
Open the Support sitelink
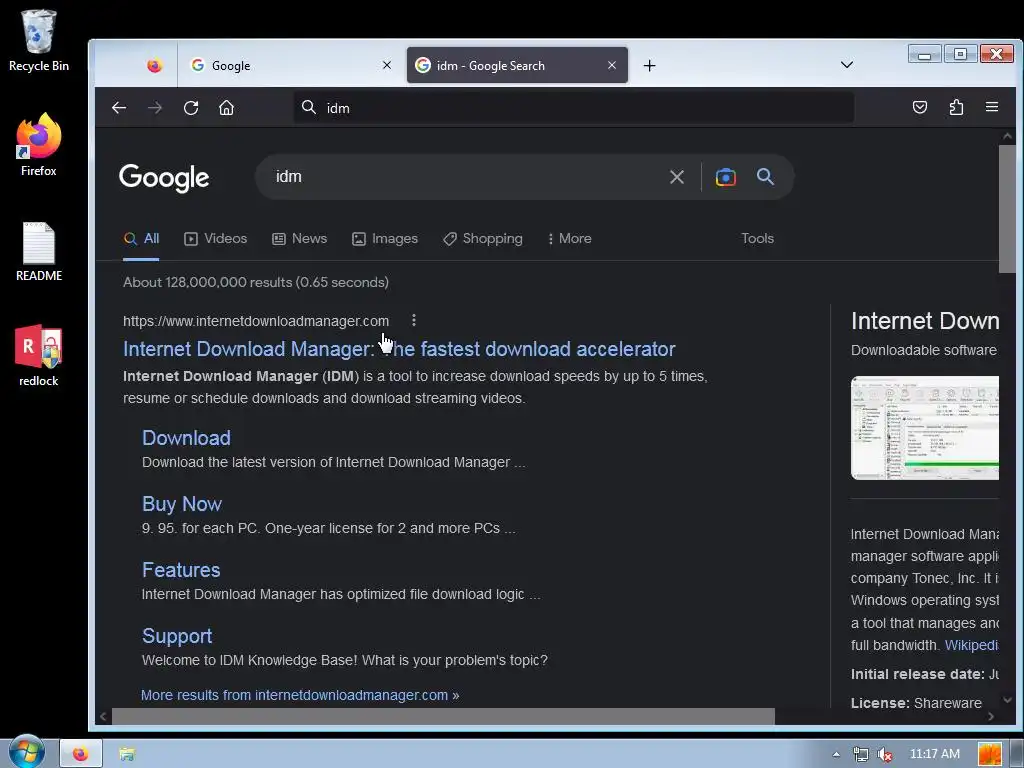[177, 636]
